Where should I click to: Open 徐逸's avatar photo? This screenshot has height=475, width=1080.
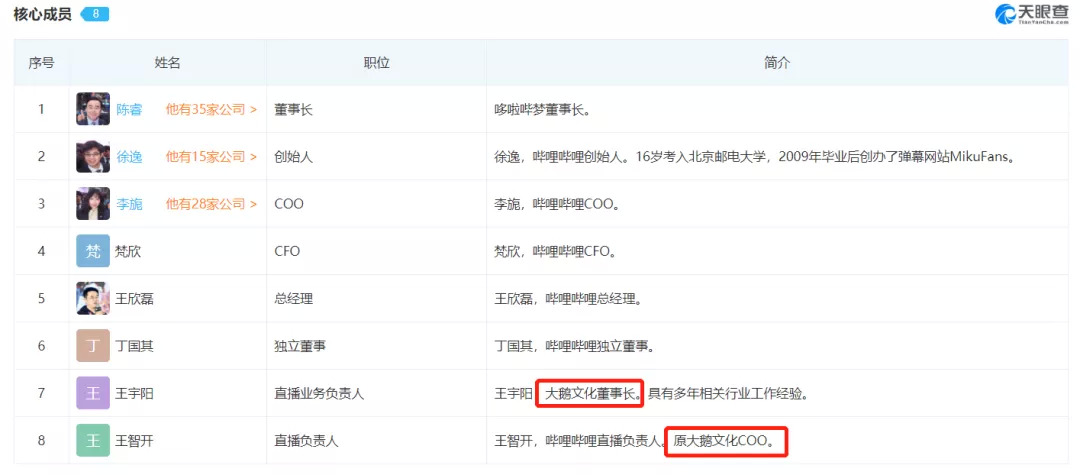coord(92,156)
